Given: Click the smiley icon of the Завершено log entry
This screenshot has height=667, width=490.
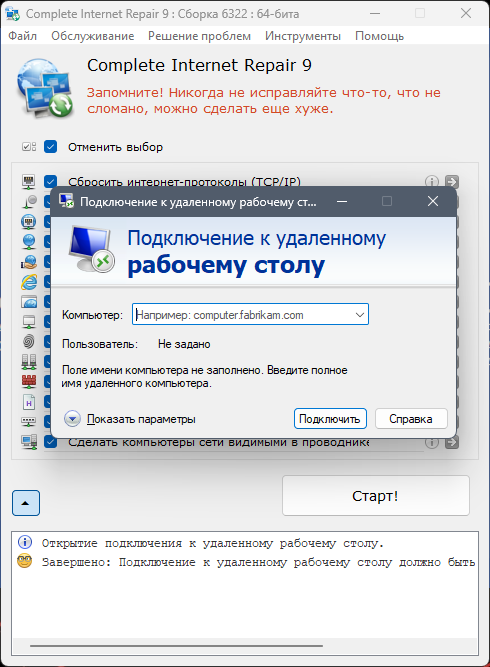Looking at the screenshot, I should click(x=25, y=562).
